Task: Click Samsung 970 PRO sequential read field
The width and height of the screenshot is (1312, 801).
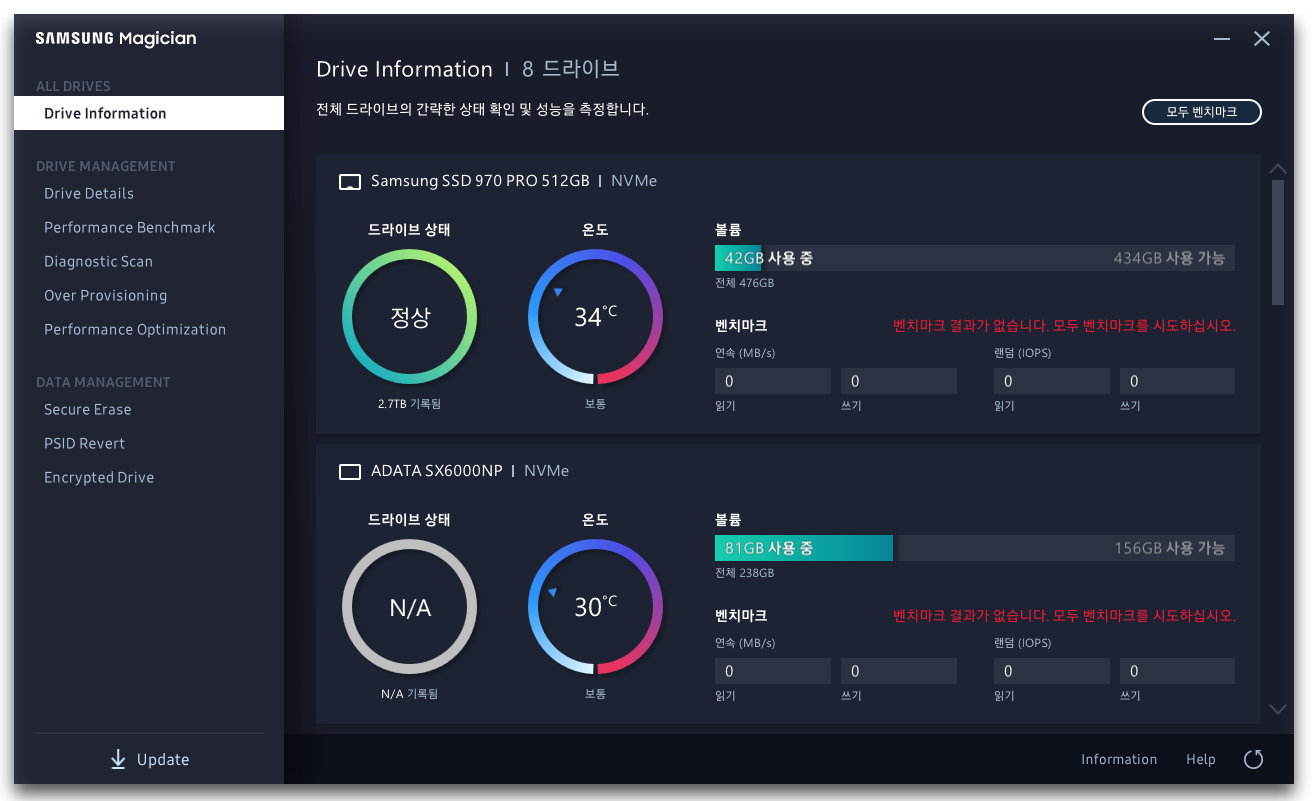Action: (773, 381)
